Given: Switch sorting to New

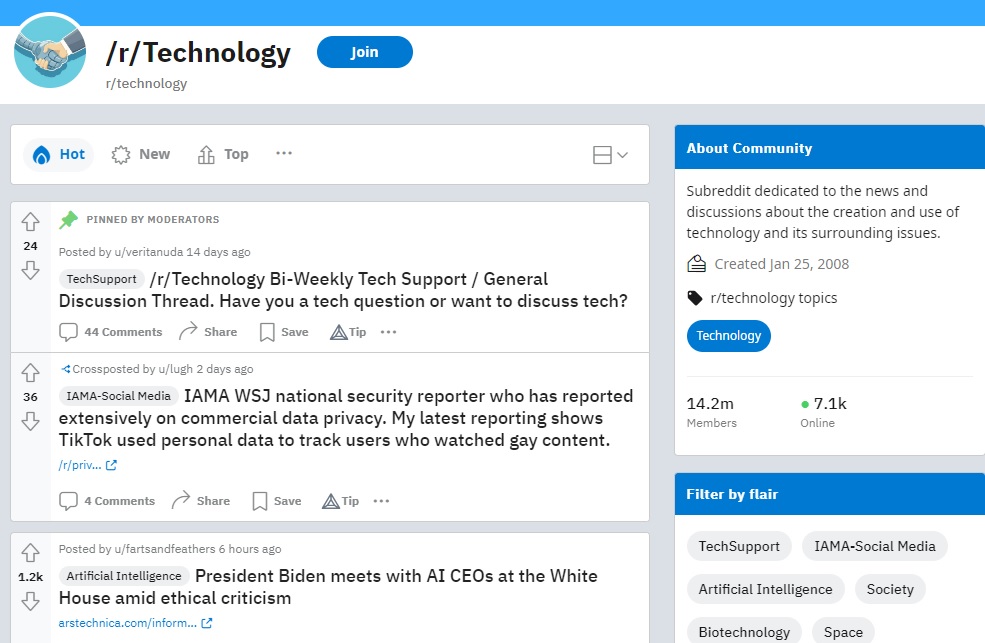Looking at the screenshot, I should click(141, 154).
